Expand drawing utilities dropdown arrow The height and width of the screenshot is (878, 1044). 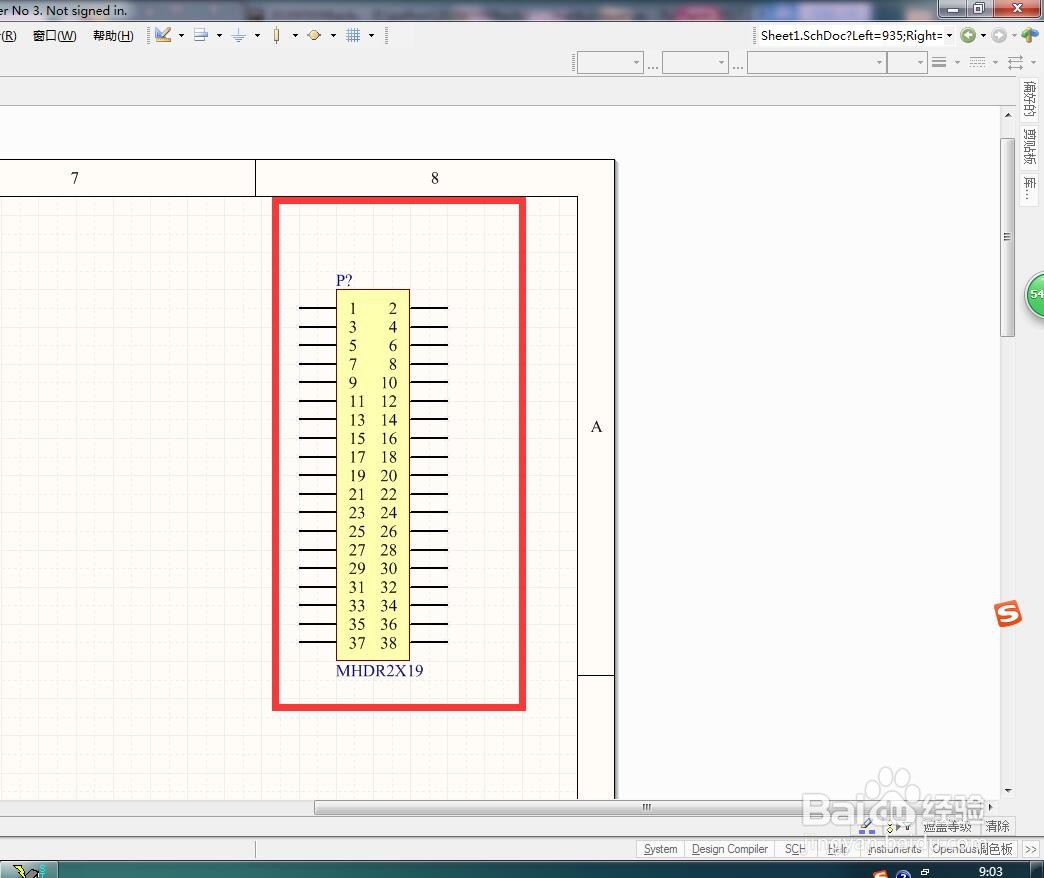coord(181,35)
